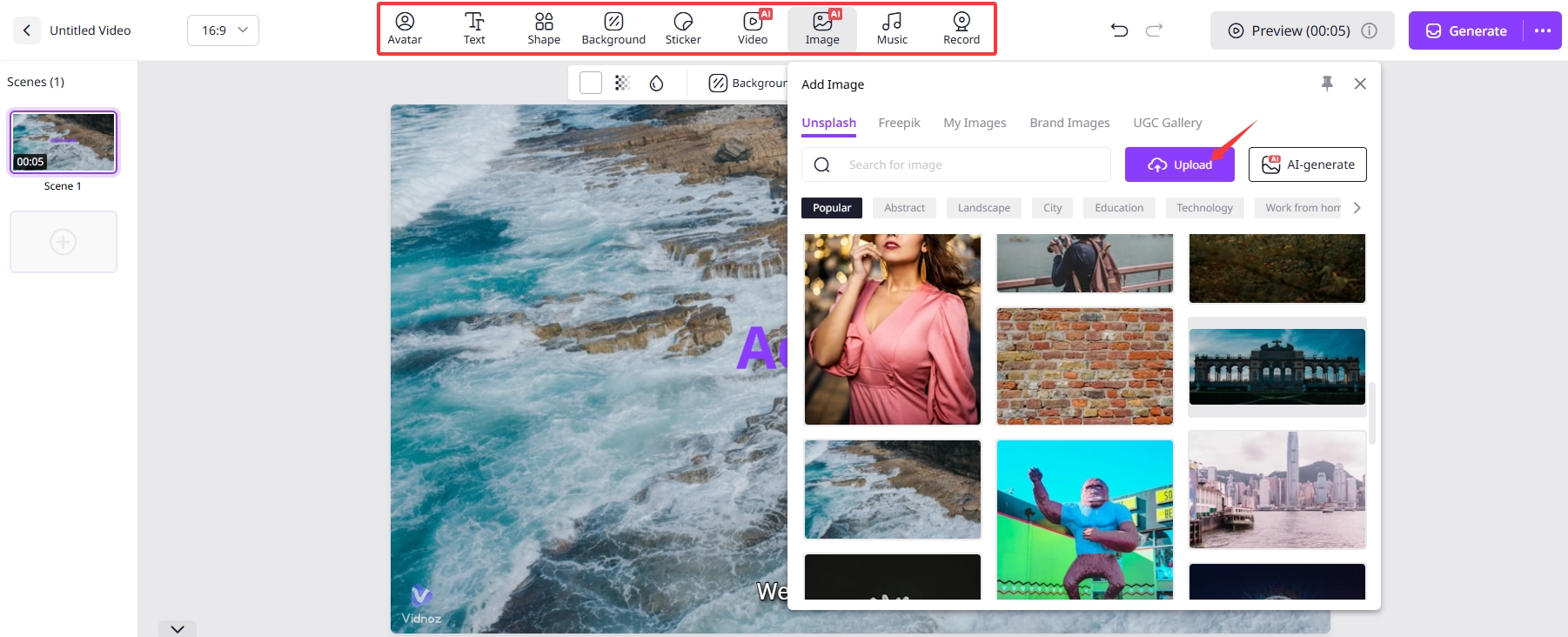Select the Abstract category tag
The width and height of the screenshot is (1568, 637).
pos(904,208)
